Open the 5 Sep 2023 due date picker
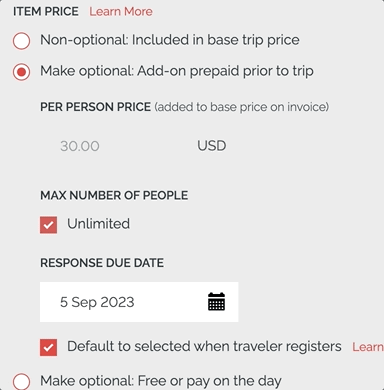Screen dimensions: 384x390 click(139, 302)
